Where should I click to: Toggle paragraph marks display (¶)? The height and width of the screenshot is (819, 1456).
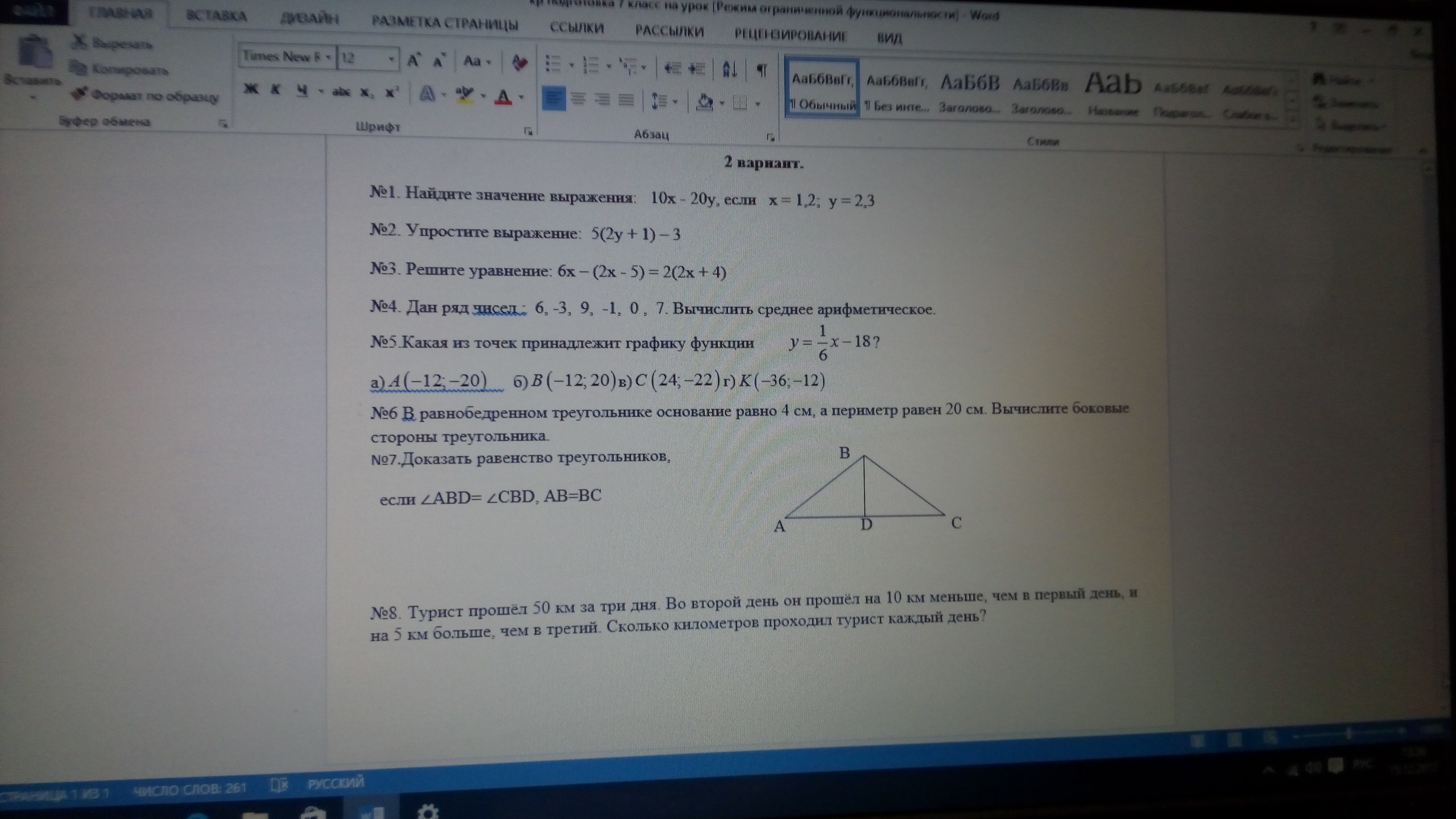pyautogui.click(x=762, y=71)
